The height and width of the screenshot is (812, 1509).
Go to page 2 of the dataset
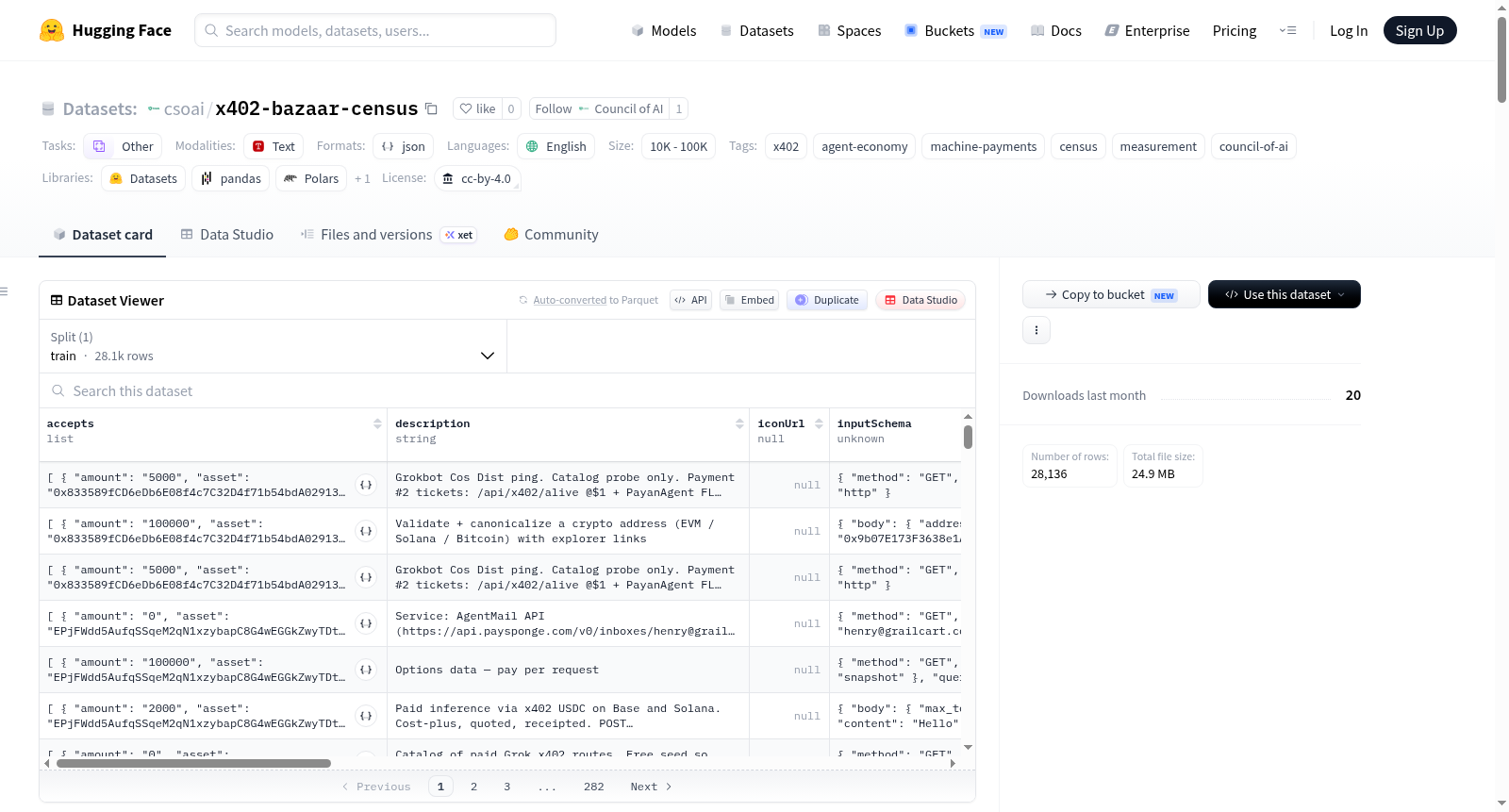[x=473, y=787]
